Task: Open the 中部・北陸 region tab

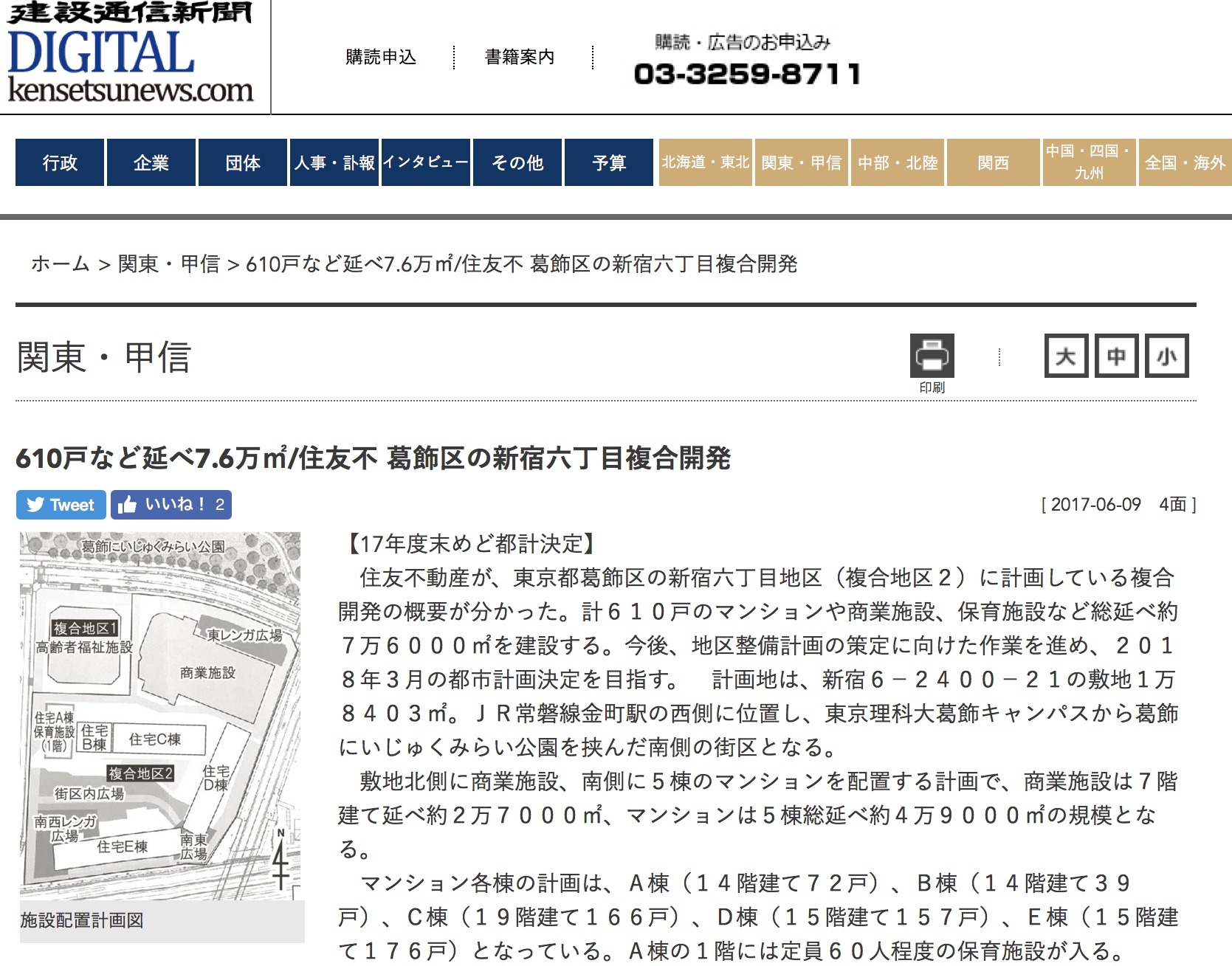Action: pyautogui.click(x=898, y=162)
